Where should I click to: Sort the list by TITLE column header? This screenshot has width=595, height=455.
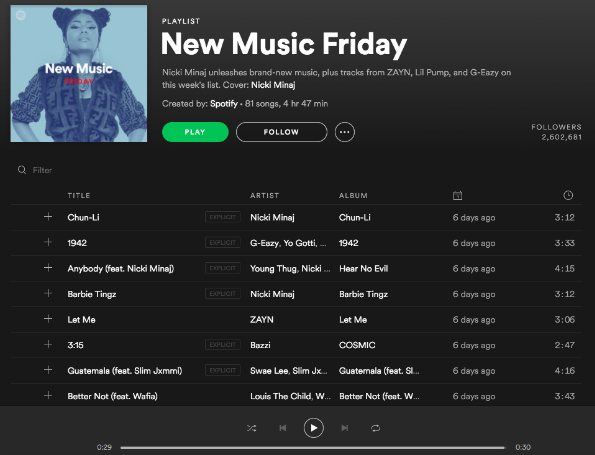point(79,195)
